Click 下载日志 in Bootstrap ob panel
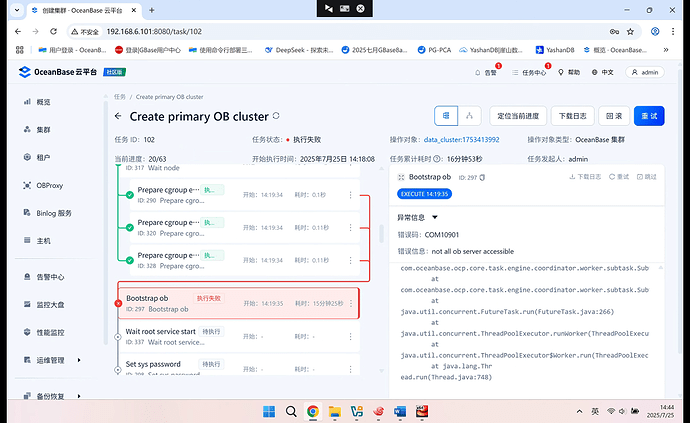Screen dimensions: 690x423 pos(585,177)
